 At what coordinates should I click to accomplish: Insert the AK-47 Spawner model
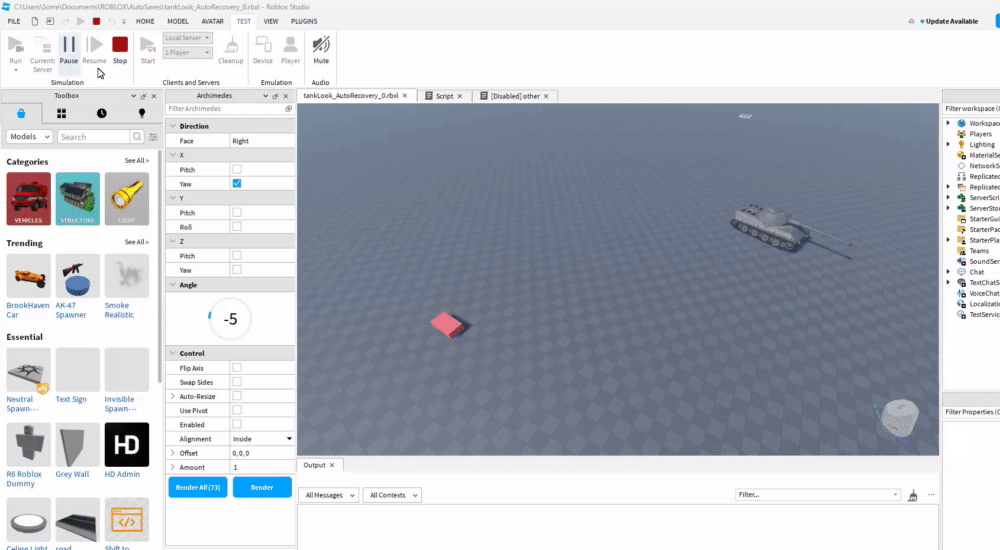click(x=78, y=276)
